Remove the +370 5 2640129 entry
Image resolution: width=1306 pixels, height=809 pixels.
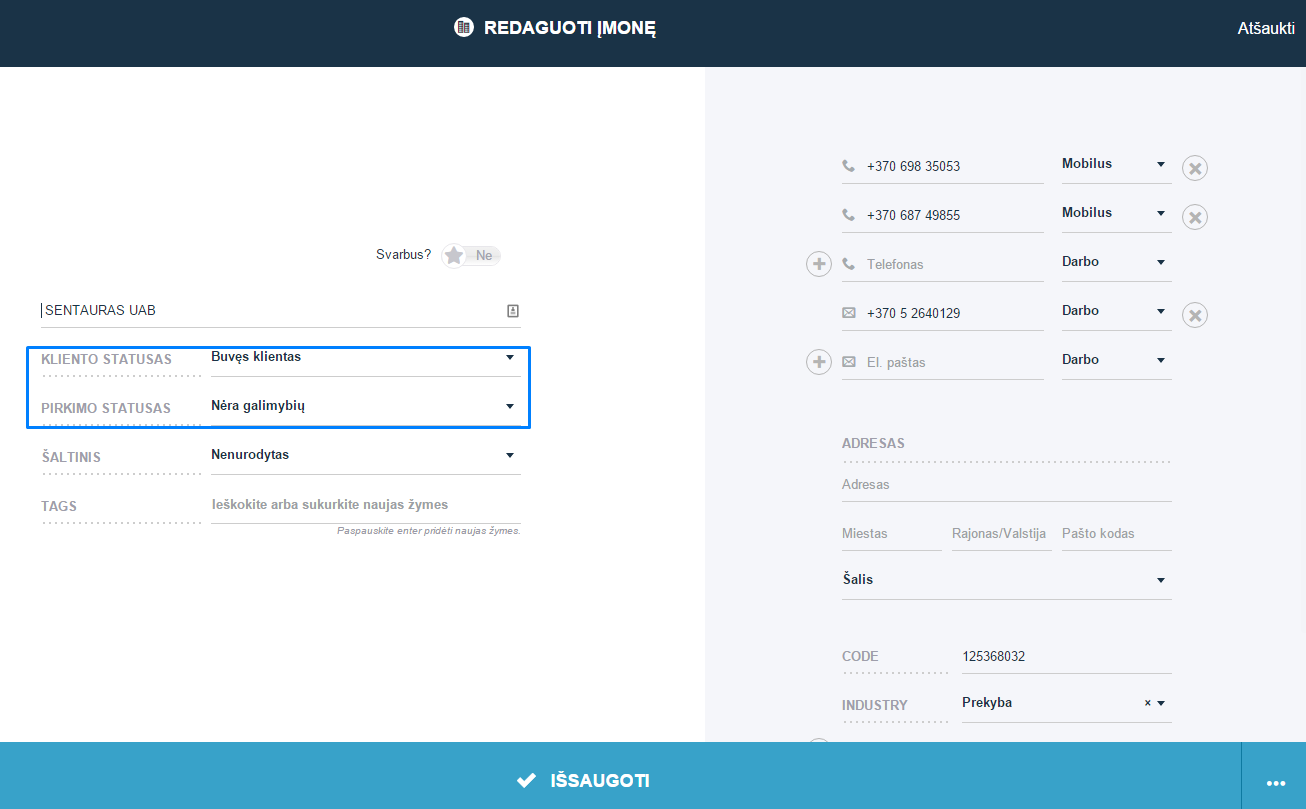(x=1194, y=315)
